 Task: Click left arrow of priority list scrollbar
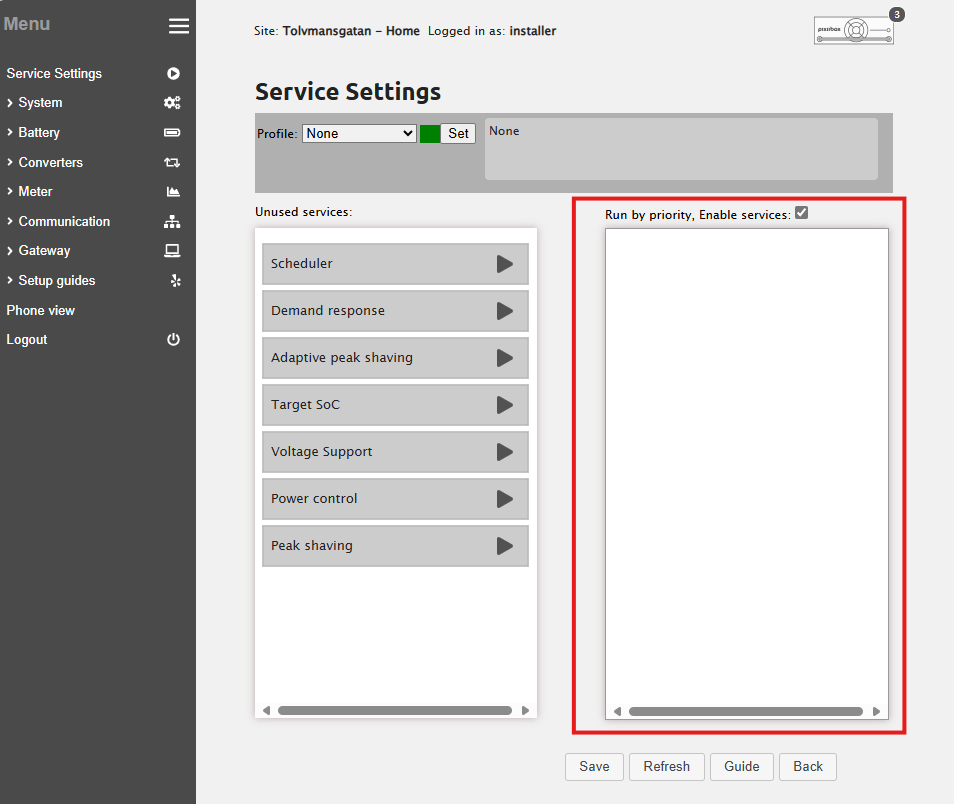coord(618,711)
